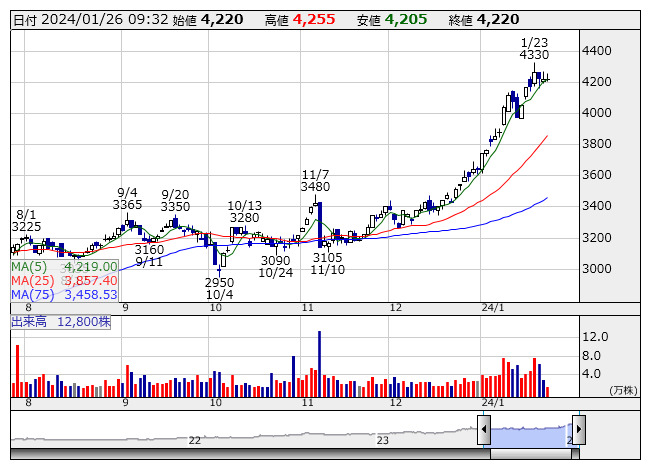Click the 8/1 3225 price label
Image resolution: width=653 pixels, height=470 pixels.
coord(26,221)
